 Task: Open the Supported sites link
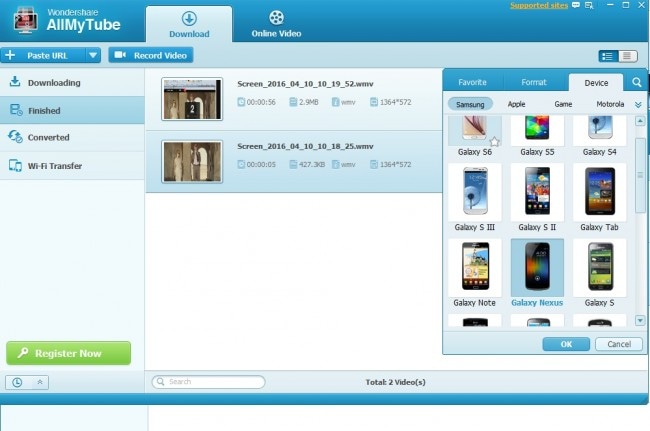tap(539, 5)
